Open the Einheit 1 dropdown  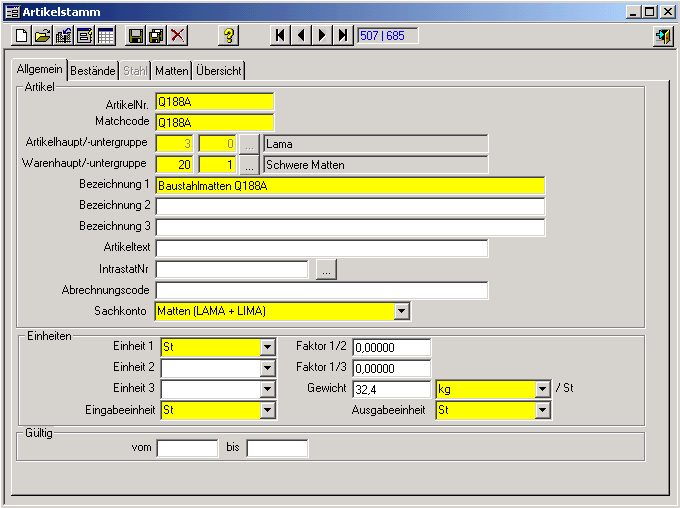[267, 348]
